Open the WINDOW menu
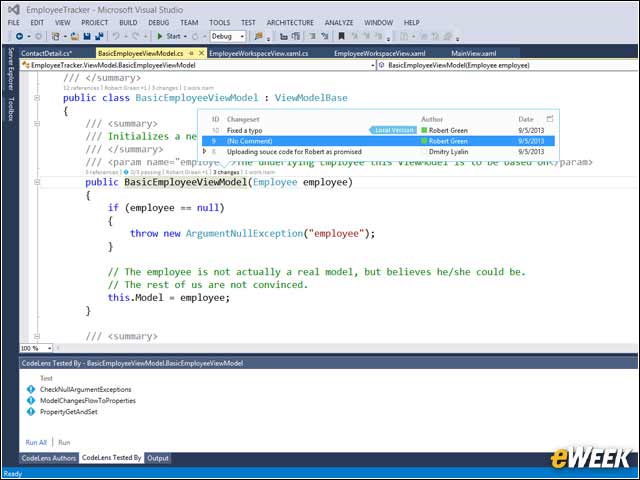The width and height of the screenshot is (640, 480). [378, 22]
